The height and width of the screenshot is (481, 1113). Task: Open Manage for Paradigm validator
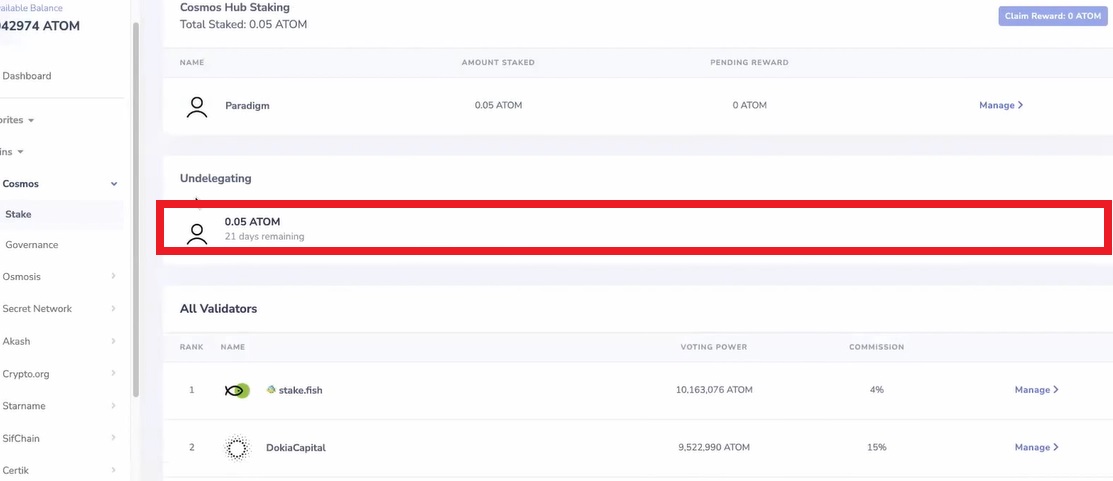click(x=1001, y=105)
